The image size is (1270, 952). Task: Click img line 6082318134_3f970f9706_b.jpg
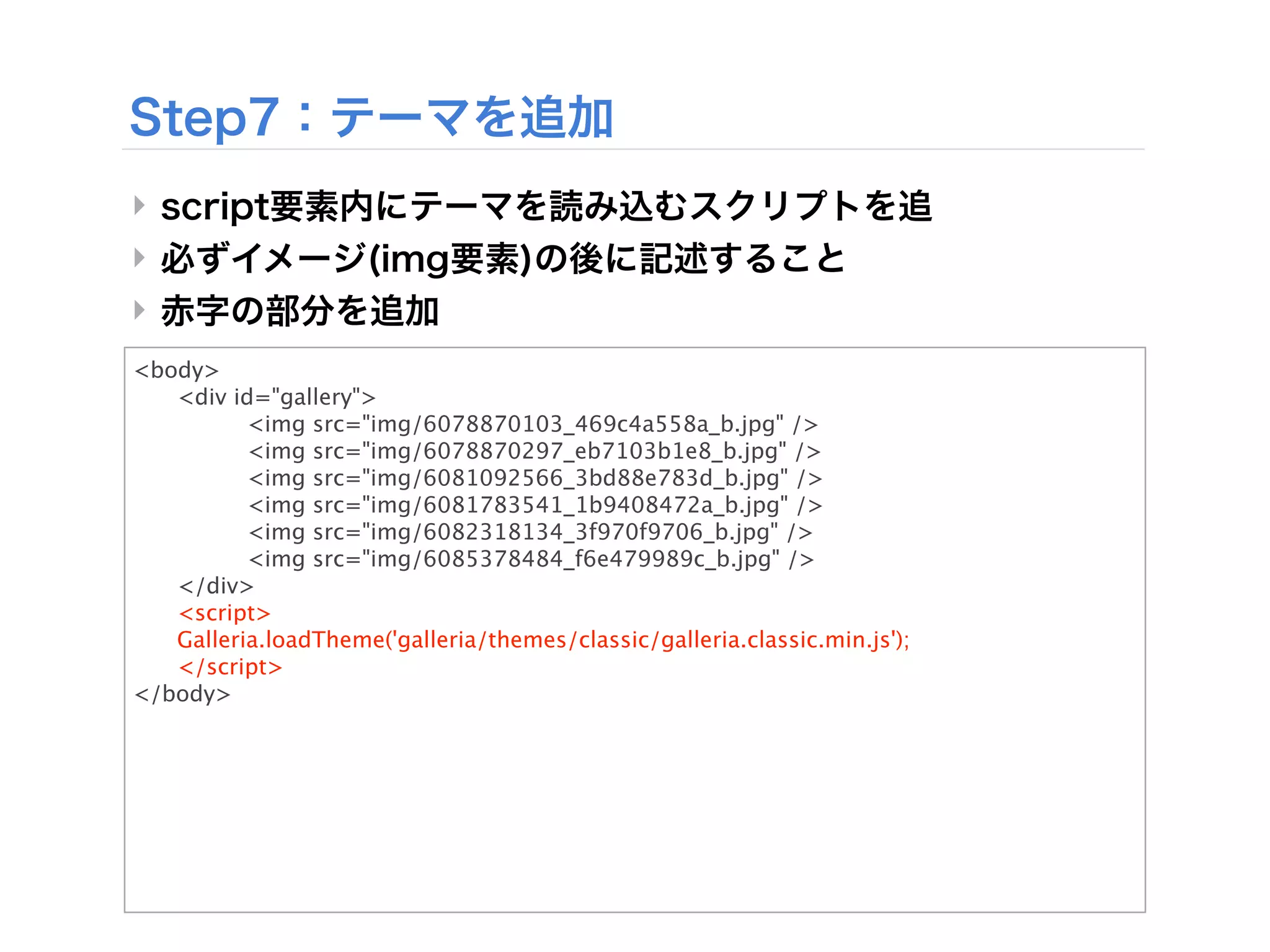[x=530, y=532]
